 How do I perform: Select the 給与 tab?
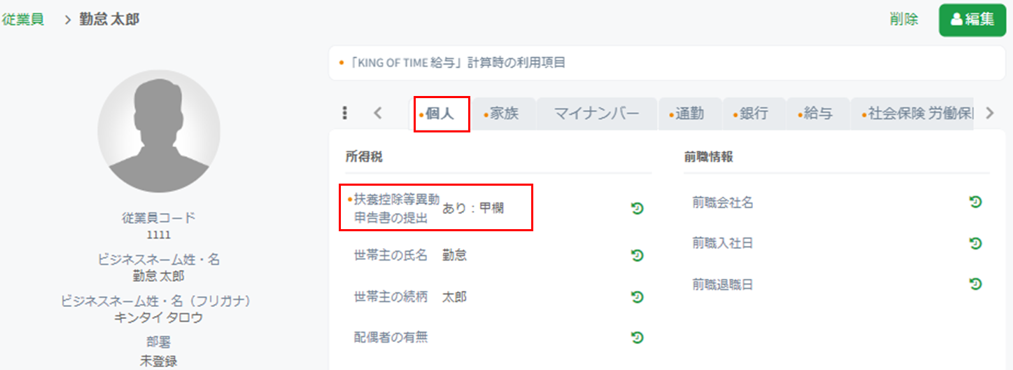[x=818, y=114]
